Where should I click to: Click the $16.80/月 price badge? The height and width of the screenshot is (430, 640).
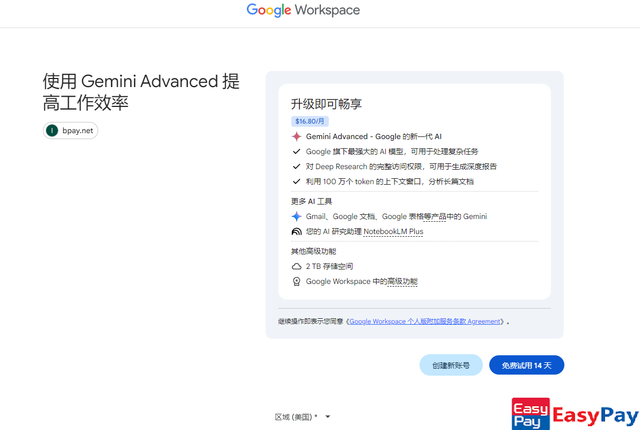[310, 121]
